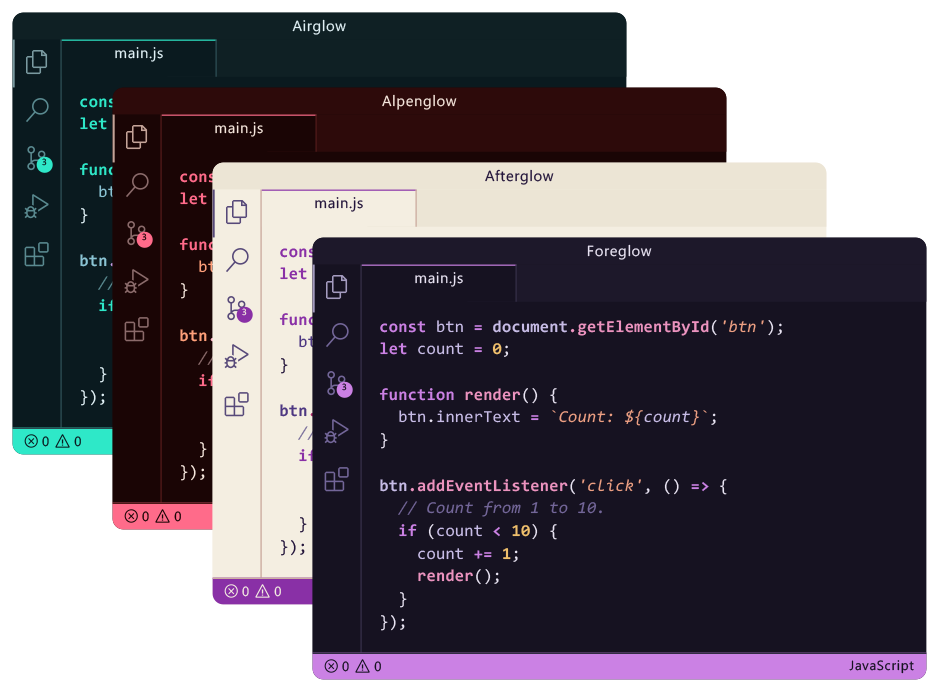The image size is (940, 693).
Task: Click Alpenglow window title
Action: (x=419, y=101)
